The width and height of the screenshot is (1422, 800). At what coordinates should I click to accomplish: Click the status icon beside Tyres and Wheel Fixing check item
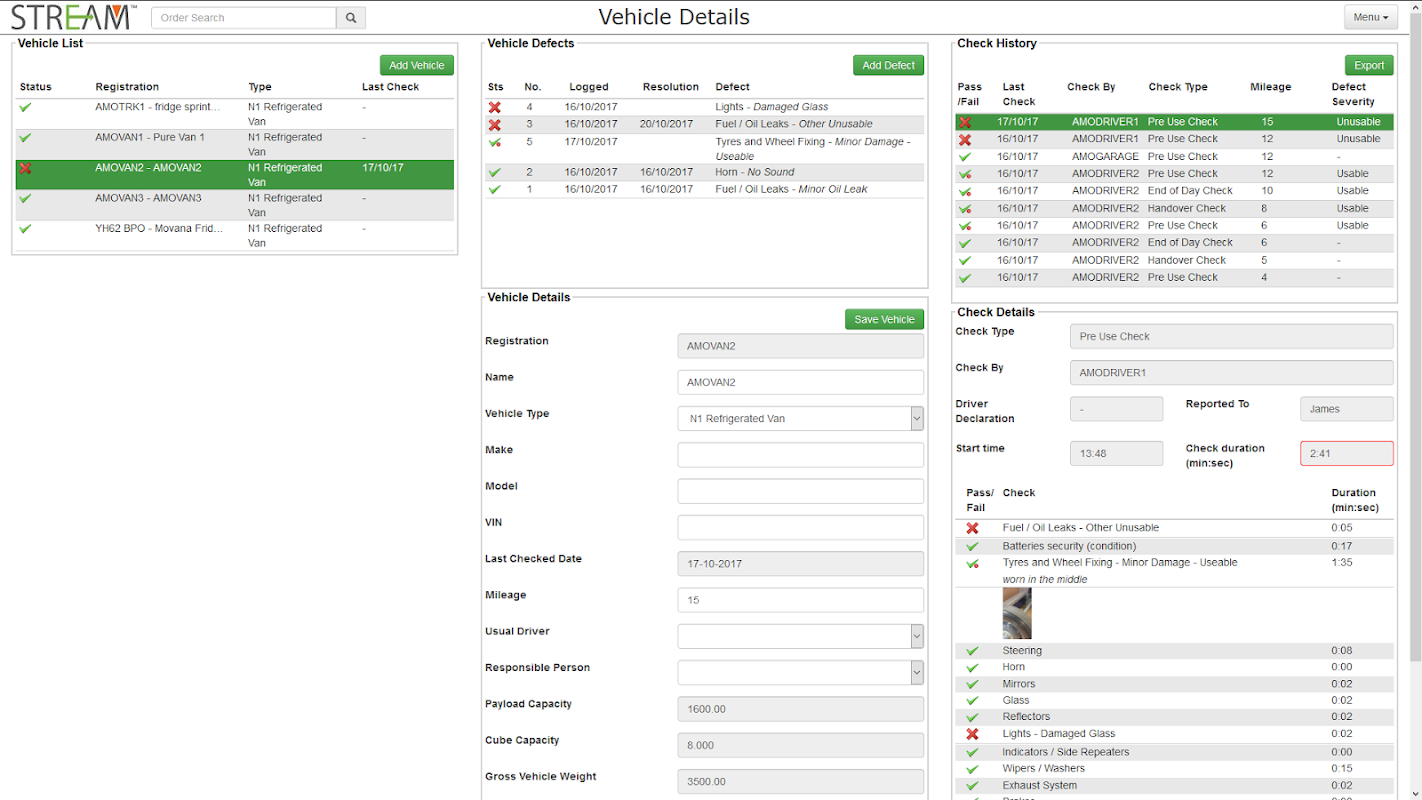pyautogui.click(x=972, y=564)
